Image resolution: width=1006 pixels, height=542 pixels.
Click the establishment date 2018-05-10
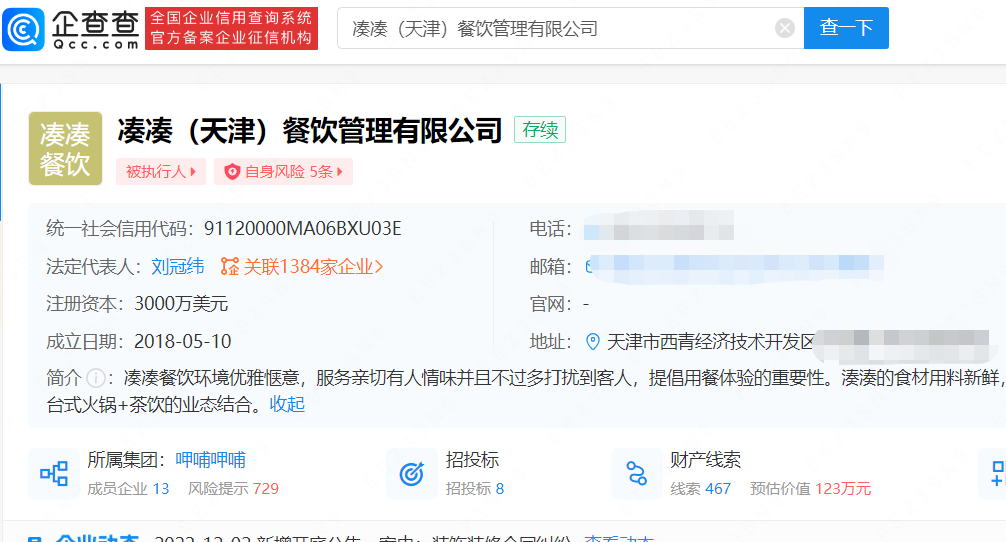coord(182,341)
